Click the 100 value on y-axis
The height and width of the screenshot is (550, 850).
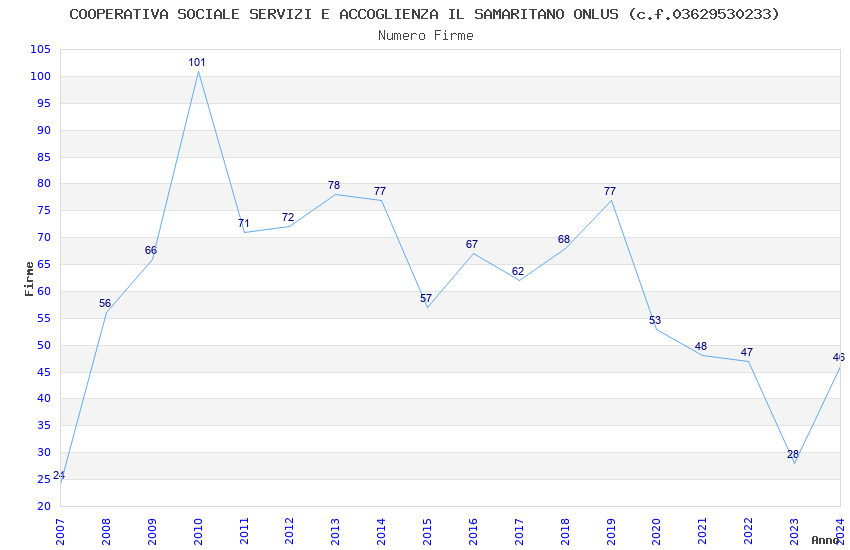(41, 76)
